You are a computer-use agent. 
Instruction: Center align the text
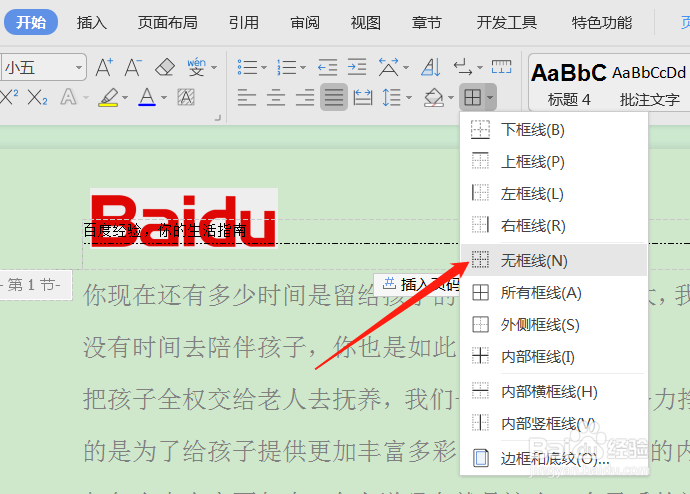coord(276,97)
